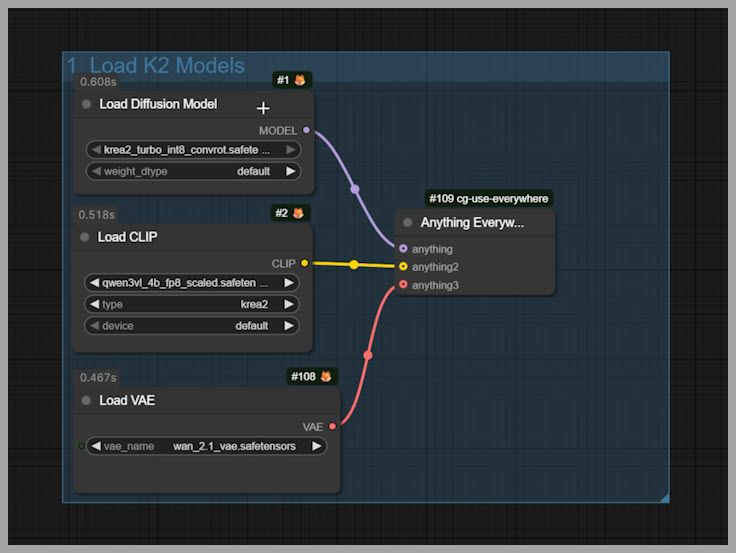Screen dimensions: 736x553
Task: Click the 0.608s execution time label
Action: [x=98, y=82]
